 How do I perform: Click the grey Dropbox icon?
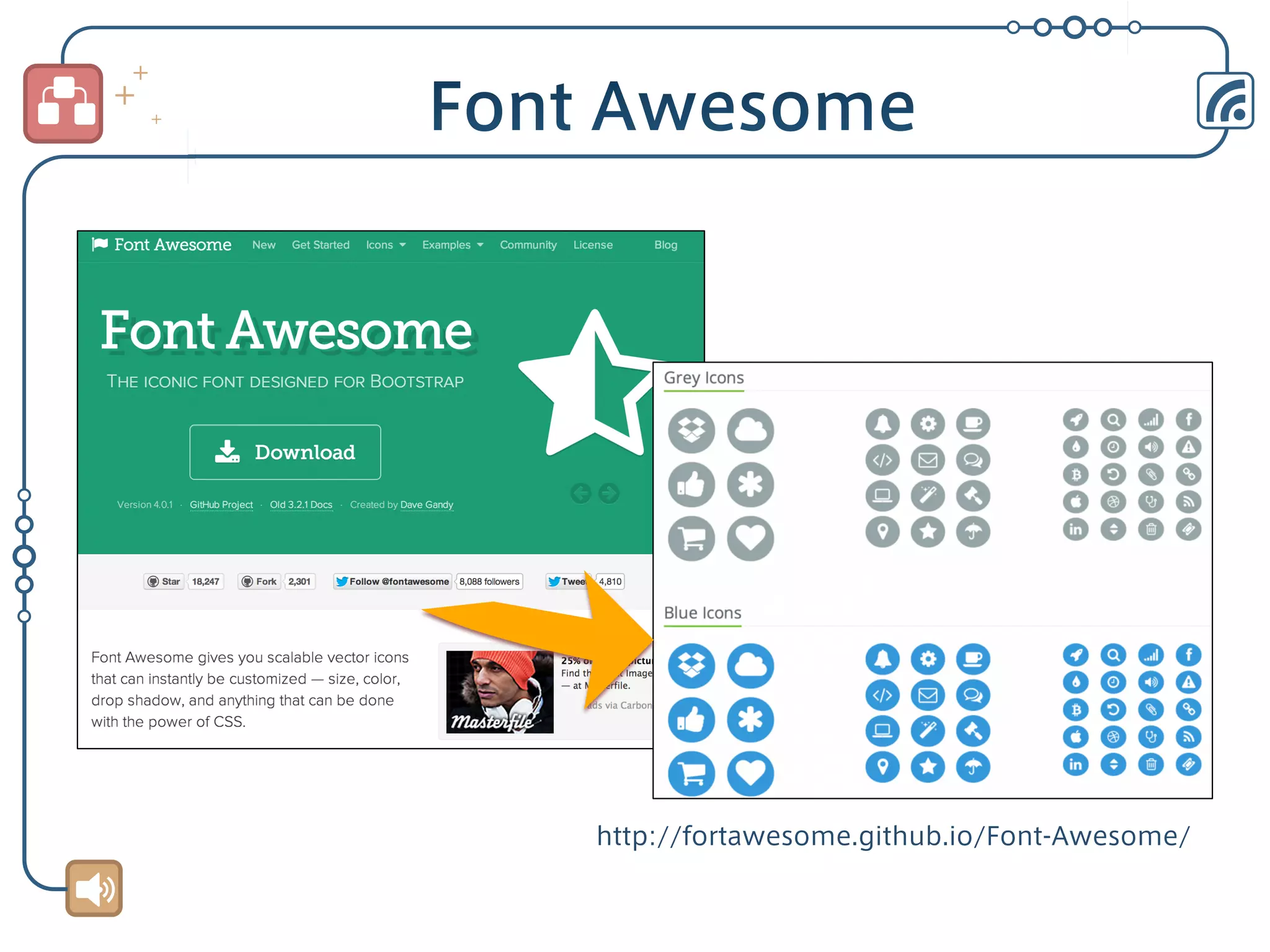click(691, 430)
